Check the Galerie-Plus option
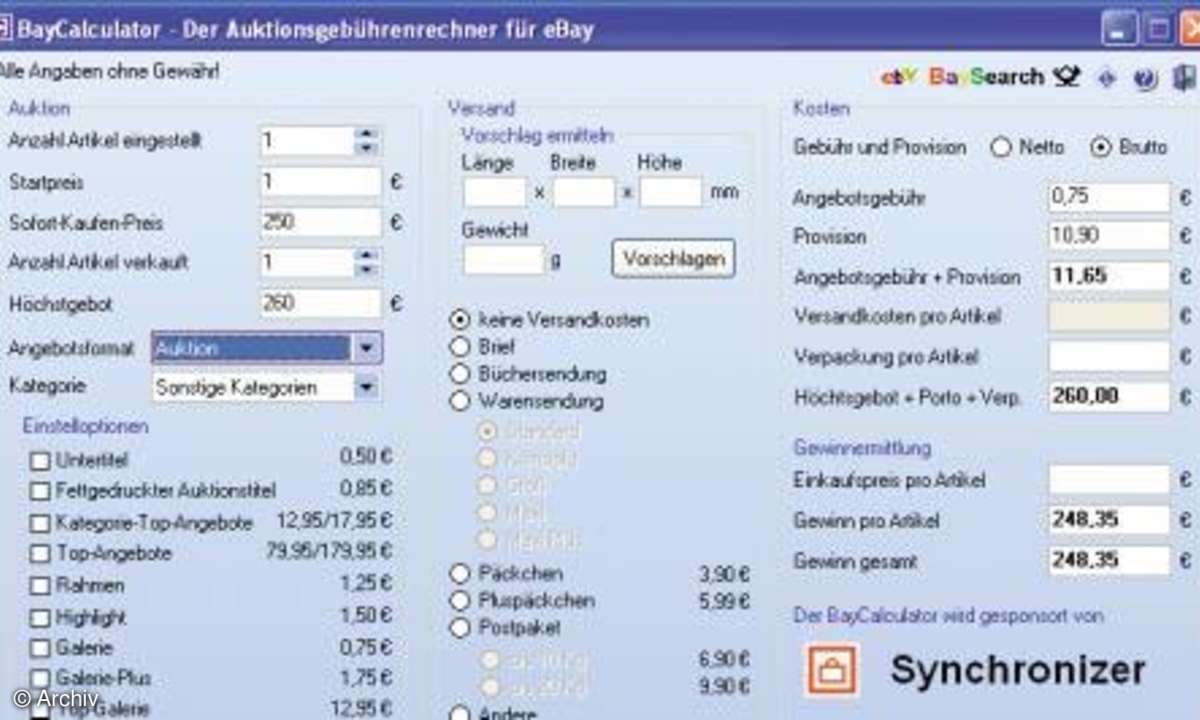The image size is (1200, 720). [x=39, y=679]
